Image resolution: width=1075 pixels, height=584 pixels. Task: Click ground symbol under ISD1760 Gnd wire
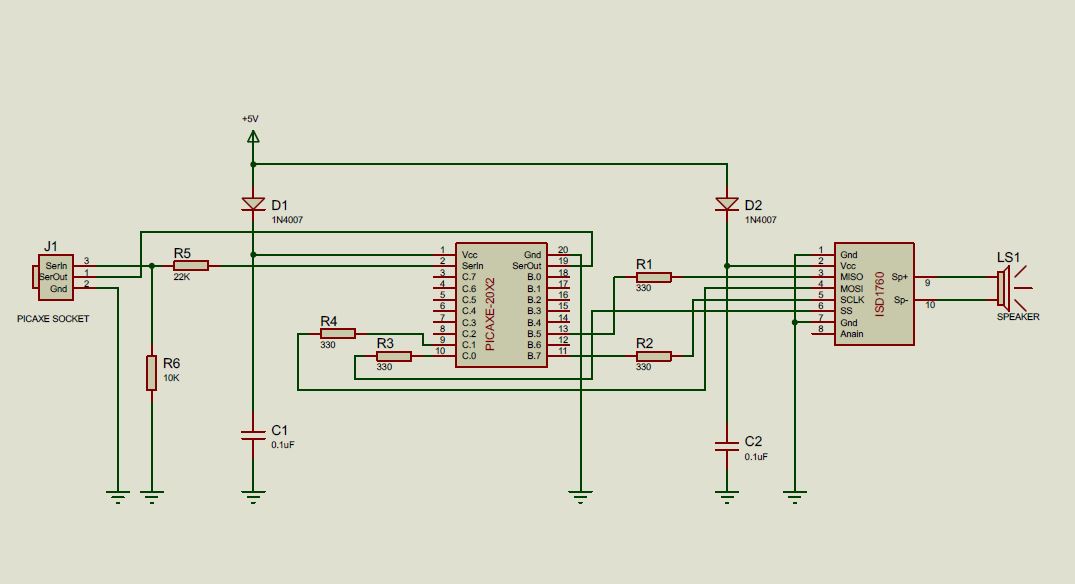point(795,497)
